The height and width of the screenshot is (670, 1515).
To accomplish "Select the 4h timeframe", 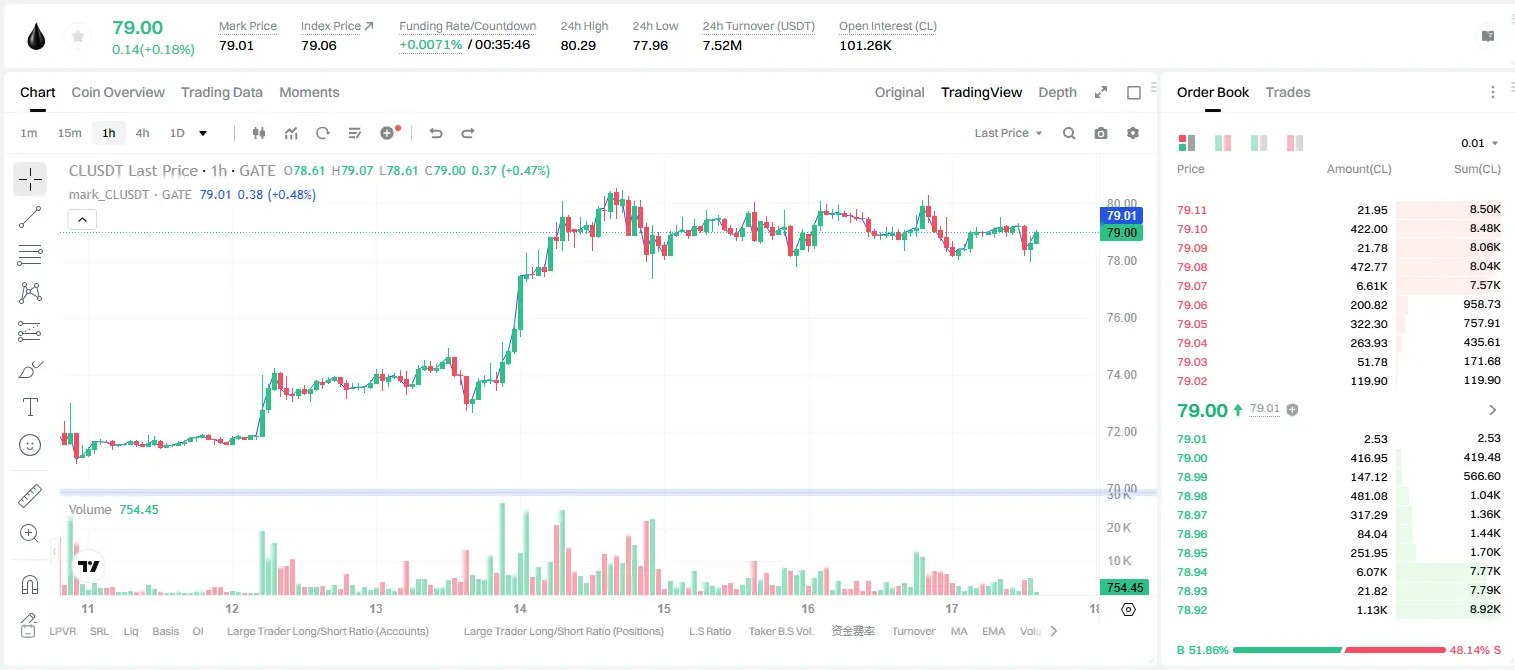I will point(143,133).
